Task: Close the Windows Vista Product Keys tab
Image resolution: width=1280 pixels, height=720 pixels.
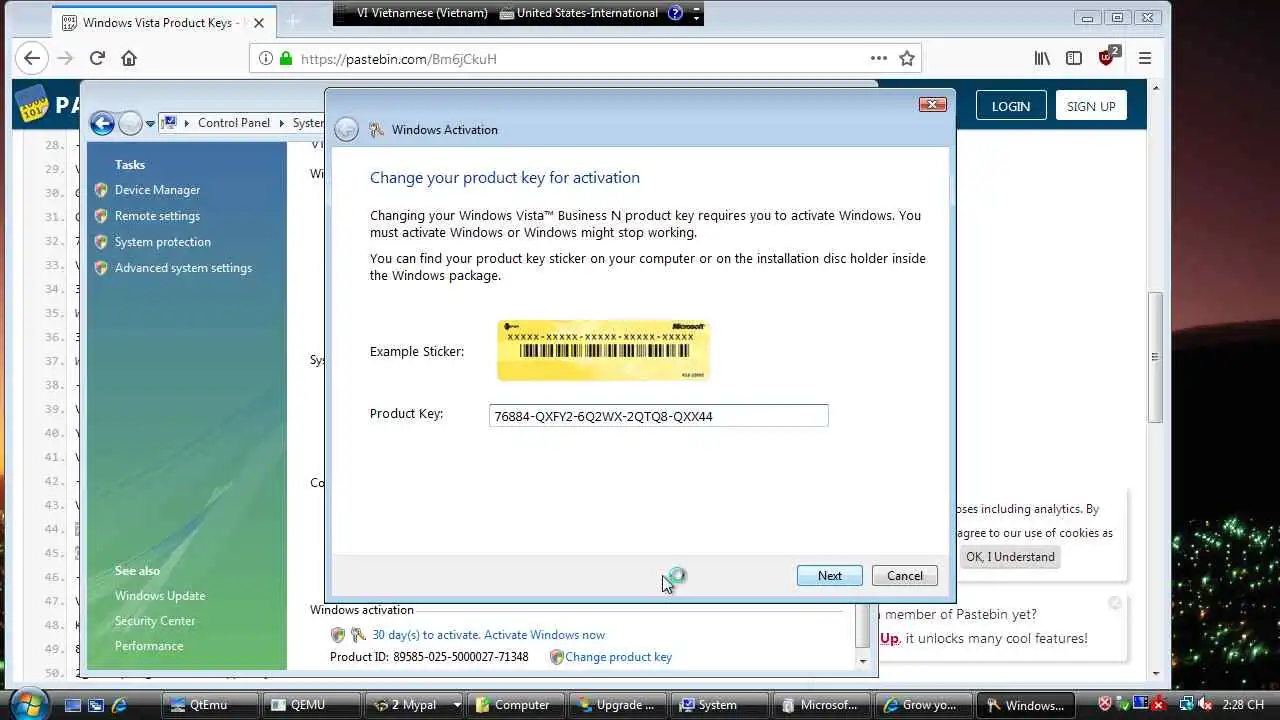Action: click(259, 22)
